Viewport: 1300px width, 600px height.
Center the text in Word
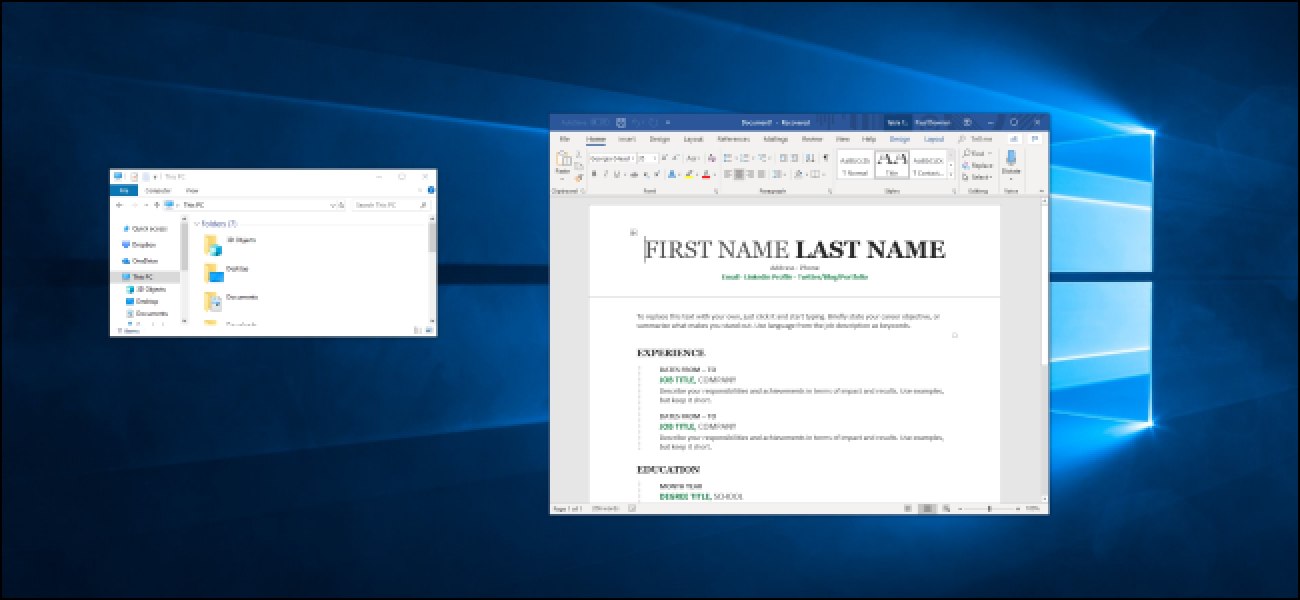[738, 174]
